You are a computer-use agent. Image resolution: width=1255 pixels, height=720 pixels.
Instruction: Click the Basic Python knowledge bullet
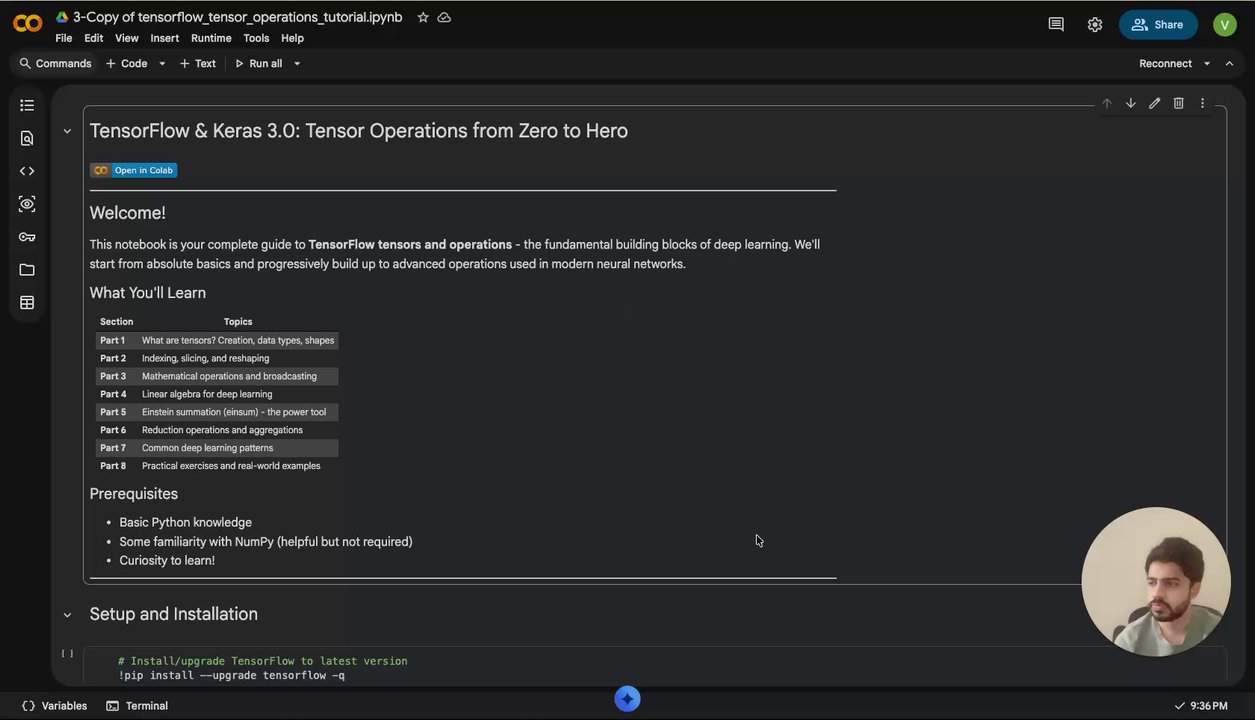click(186, 522)
